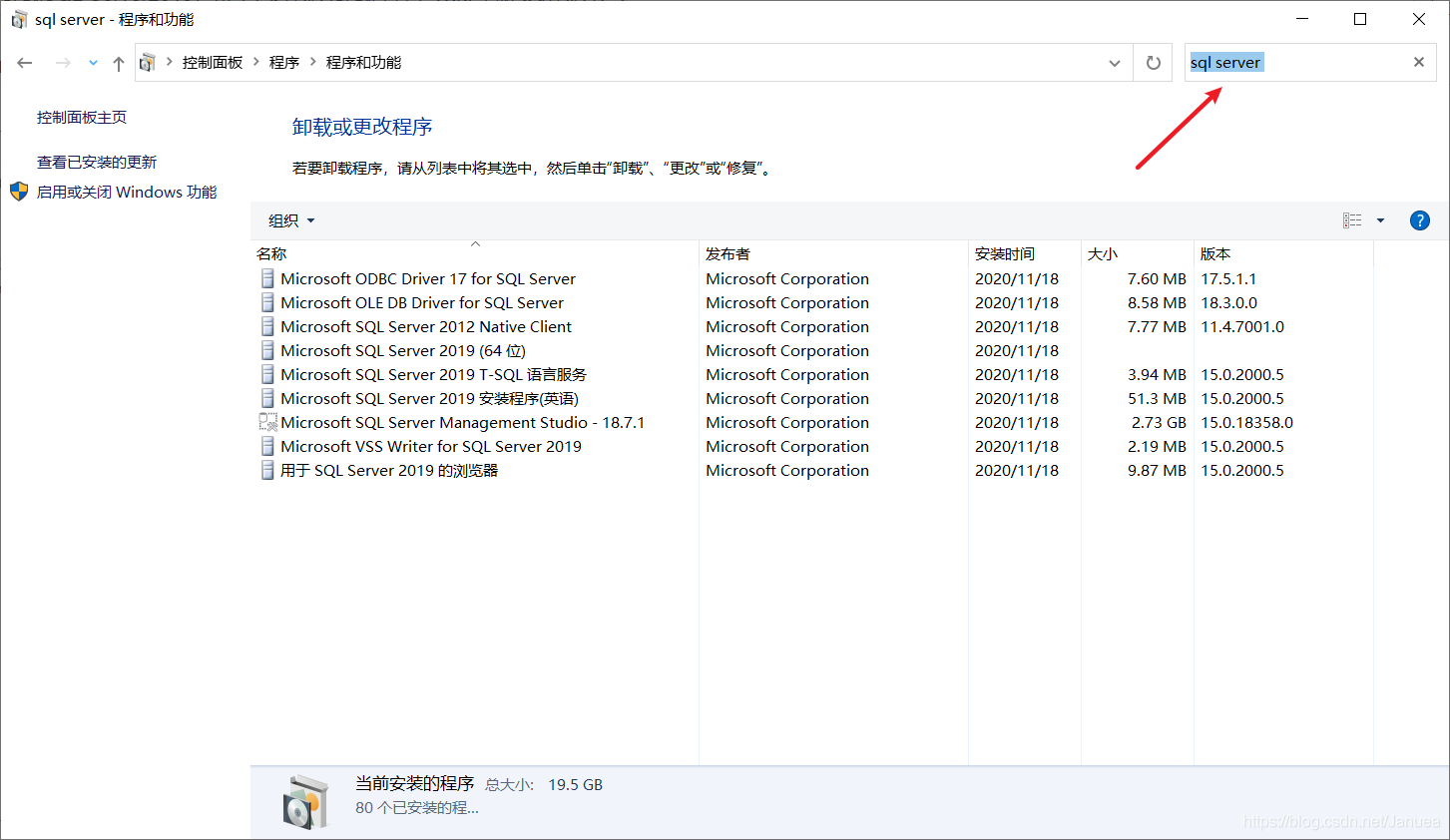The width and height of the screenshot is (1450, 840).
Task: Click size 2.73 GB cell
Action: (x=1159, y=423)
